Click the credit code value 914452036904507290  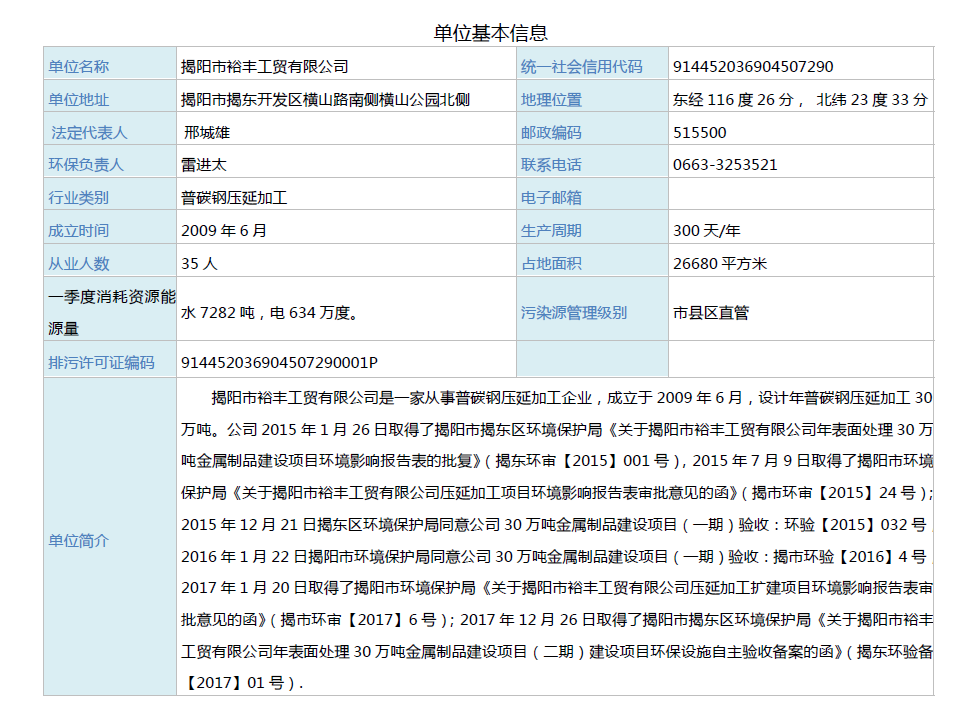(x=753, y=66)
